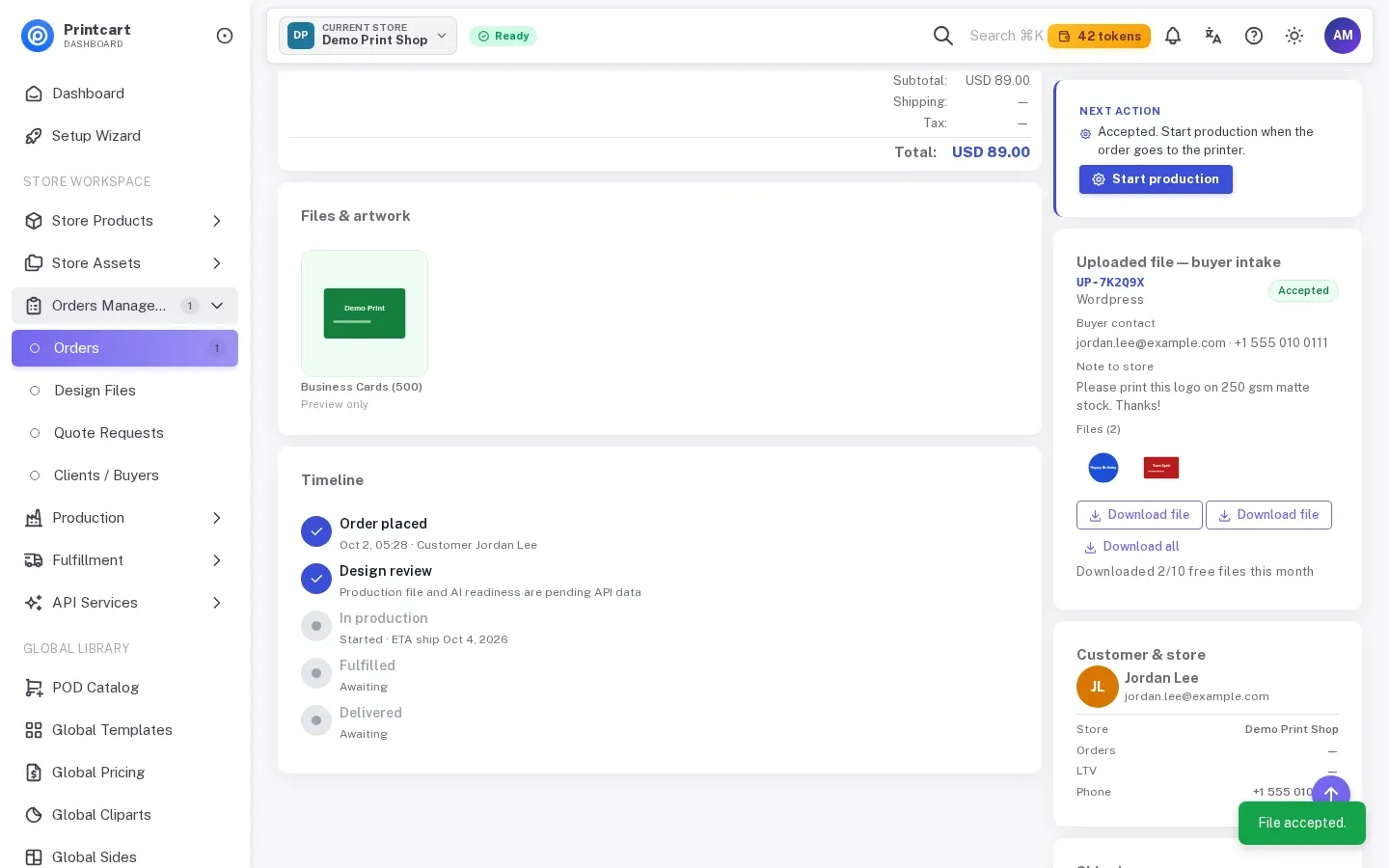The width and height of the screenshot is (1389, 868).
Task: Click the Search input field
Action: 1006,36
